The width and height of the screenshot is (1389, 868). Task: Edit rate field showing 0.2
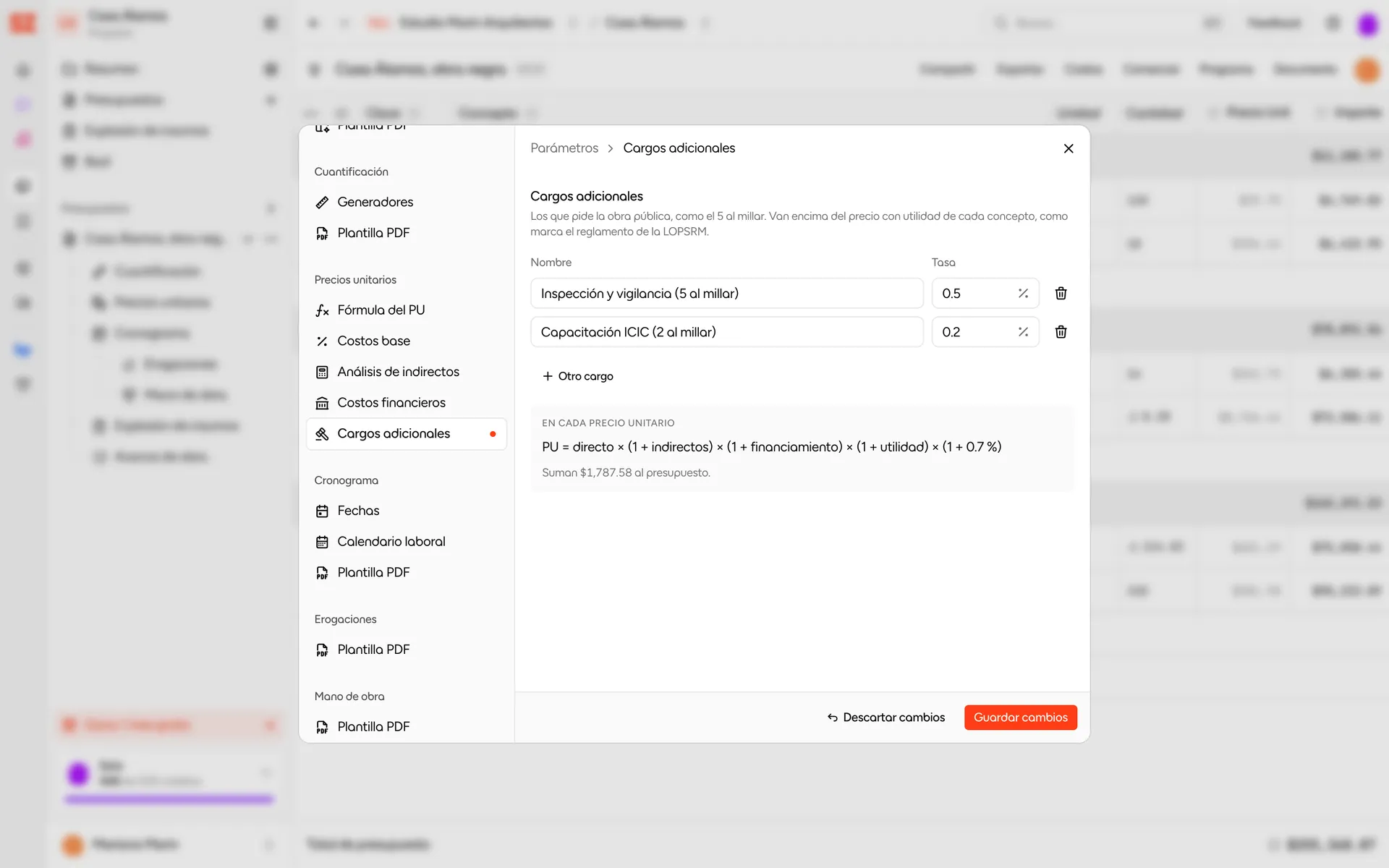(x=985, y=331)
